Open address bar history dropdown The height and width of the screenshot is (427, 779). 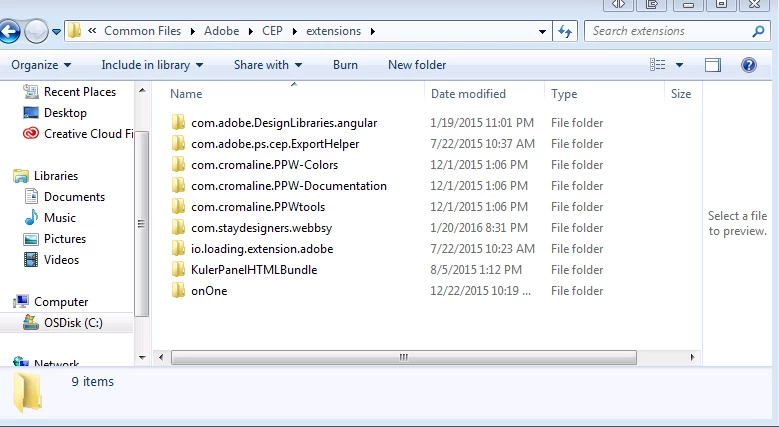coord(542,31)
